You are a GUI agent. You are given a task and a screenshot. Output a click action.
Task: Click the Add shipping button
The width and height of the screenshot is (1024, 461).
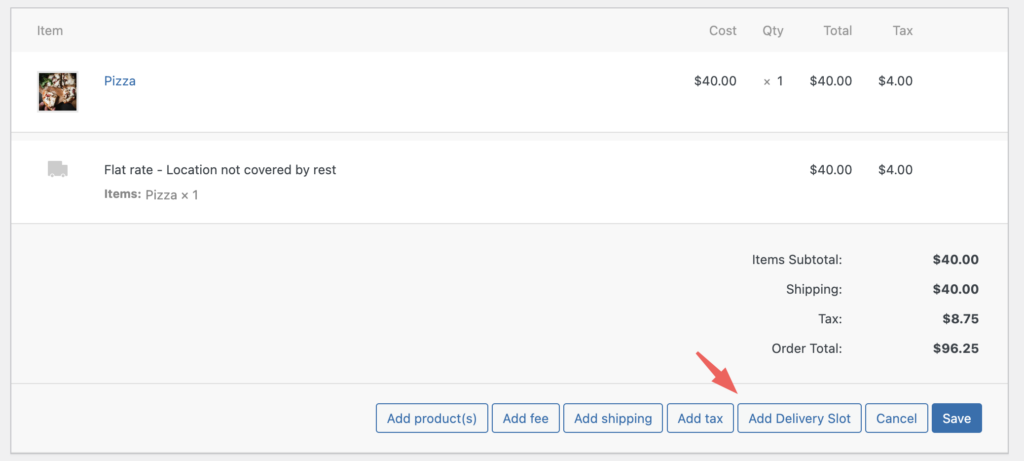(613, 418)
